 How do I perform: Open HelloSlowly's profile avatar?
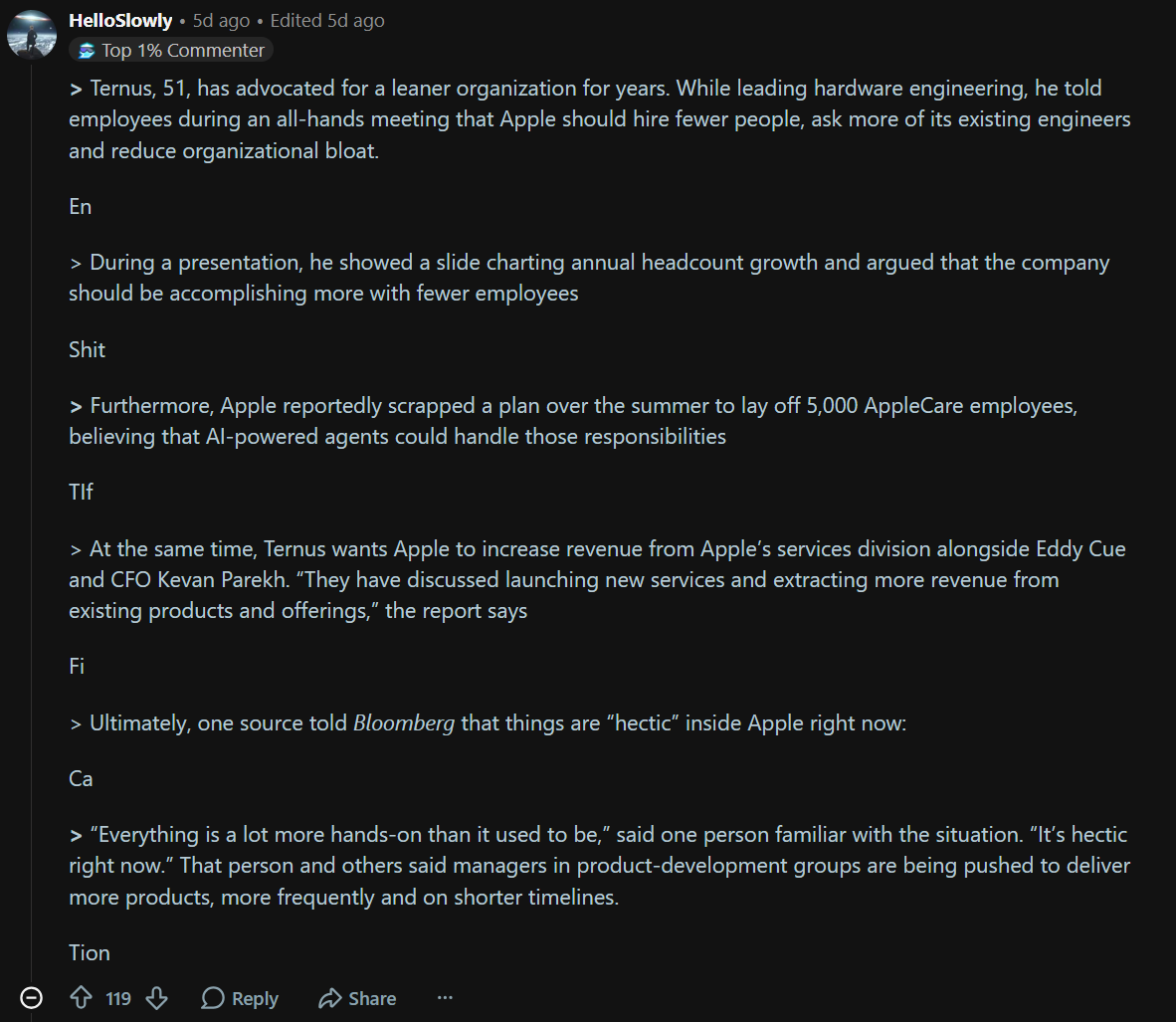(32, 35)
